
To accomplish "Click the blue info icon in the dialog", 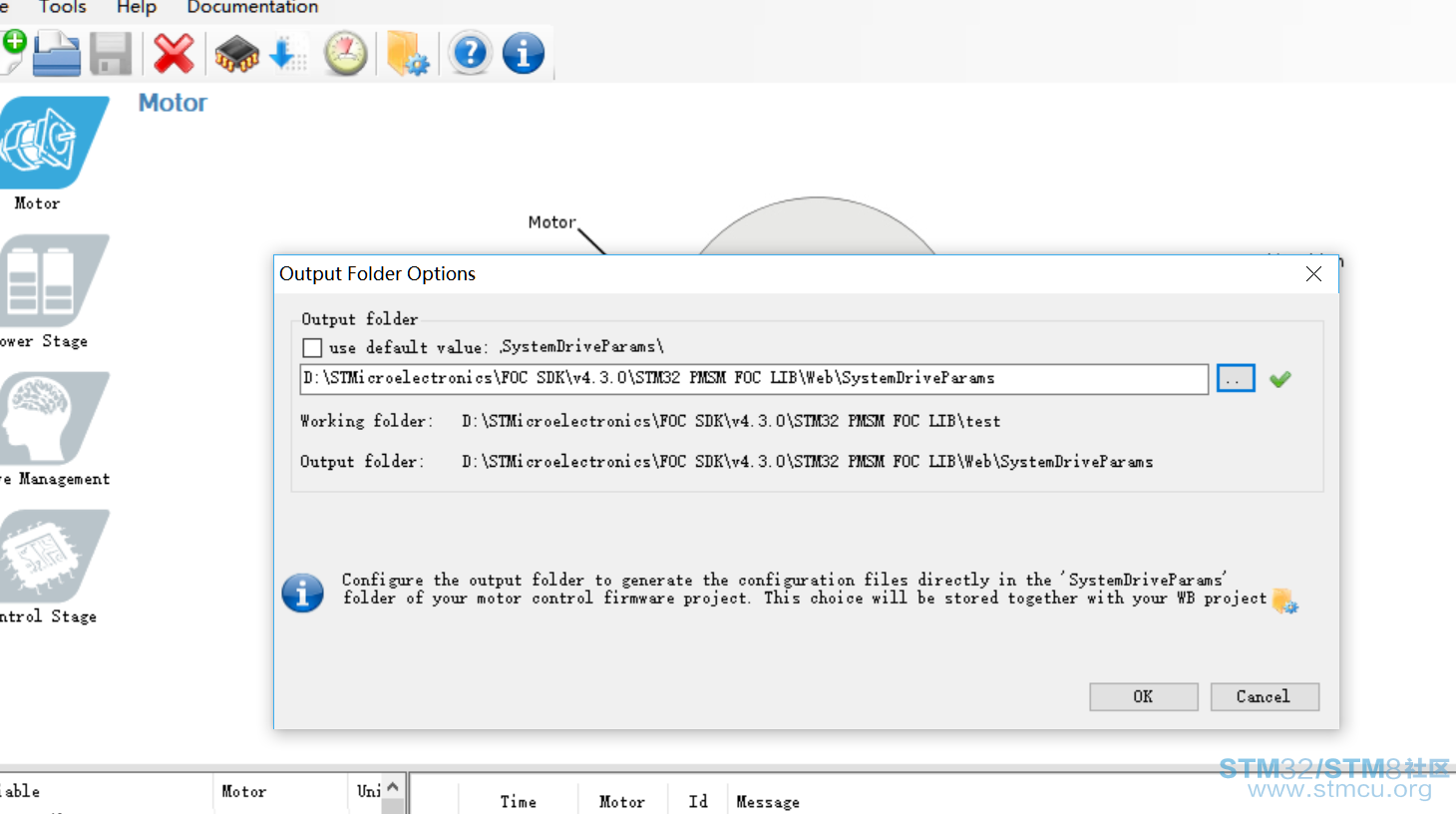I will pos(302,593).
